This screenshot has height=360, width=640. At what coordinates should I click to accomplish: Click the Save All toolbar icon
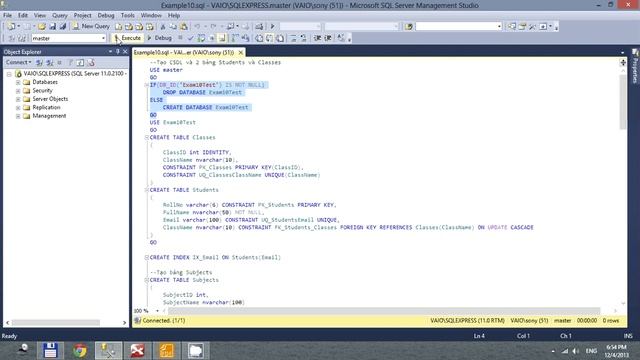click(x=62, y=27)
